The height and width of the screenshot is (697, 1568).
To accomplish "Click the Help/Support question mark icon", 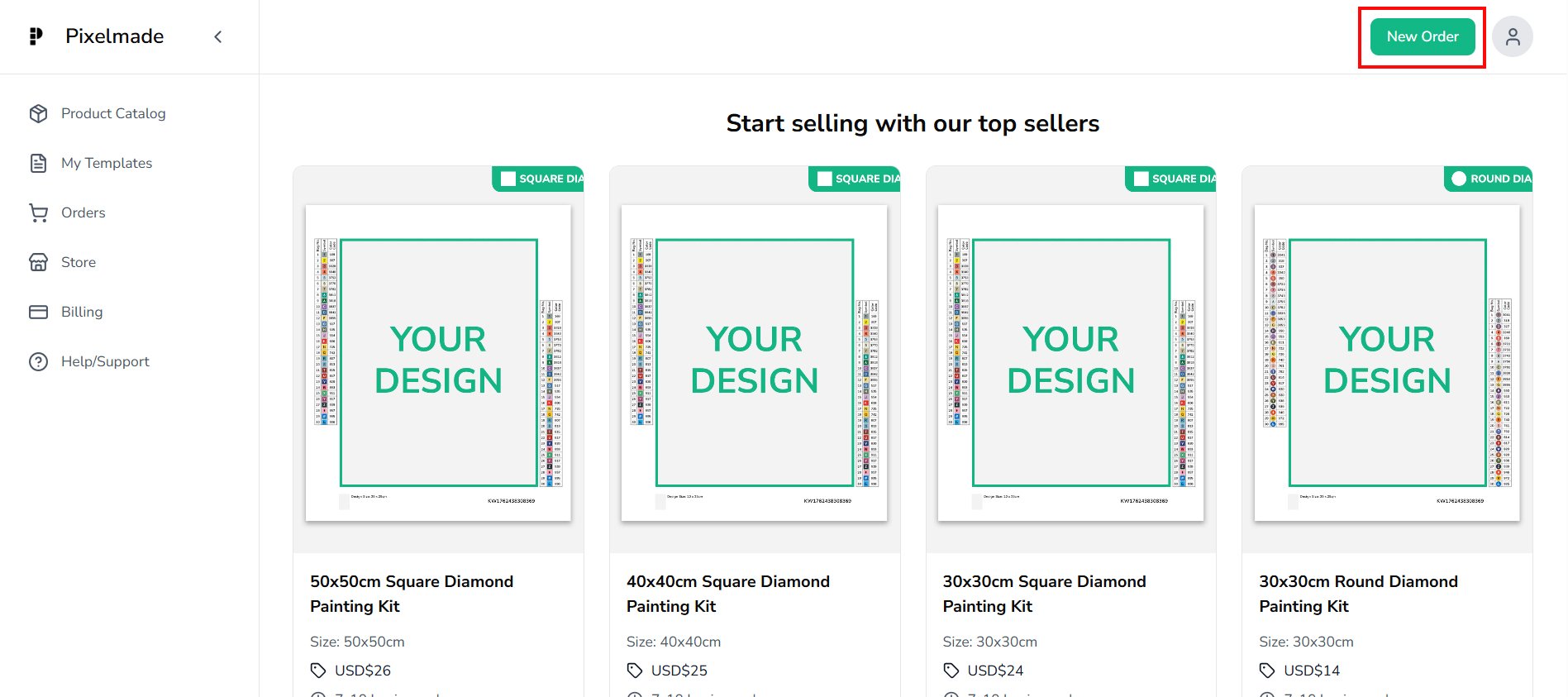I will point(38,361).
